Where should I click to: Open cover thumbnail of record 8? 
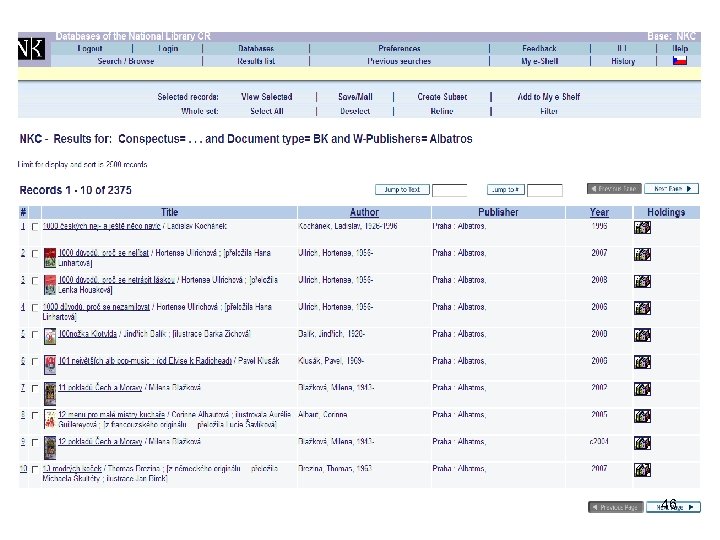[50, 419]
